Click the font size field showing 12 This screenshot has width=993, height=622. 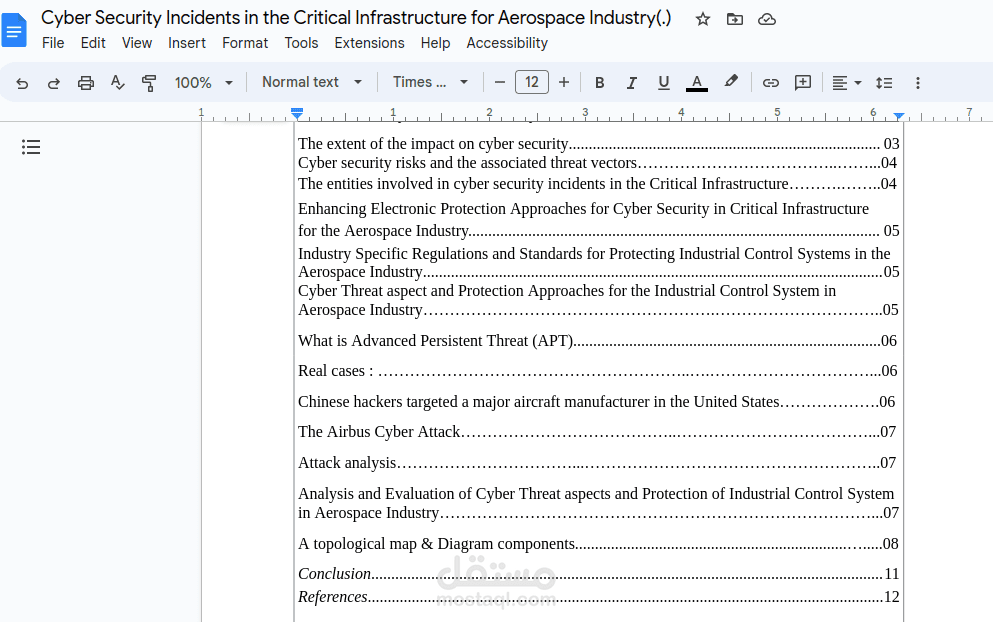point(532,82)
